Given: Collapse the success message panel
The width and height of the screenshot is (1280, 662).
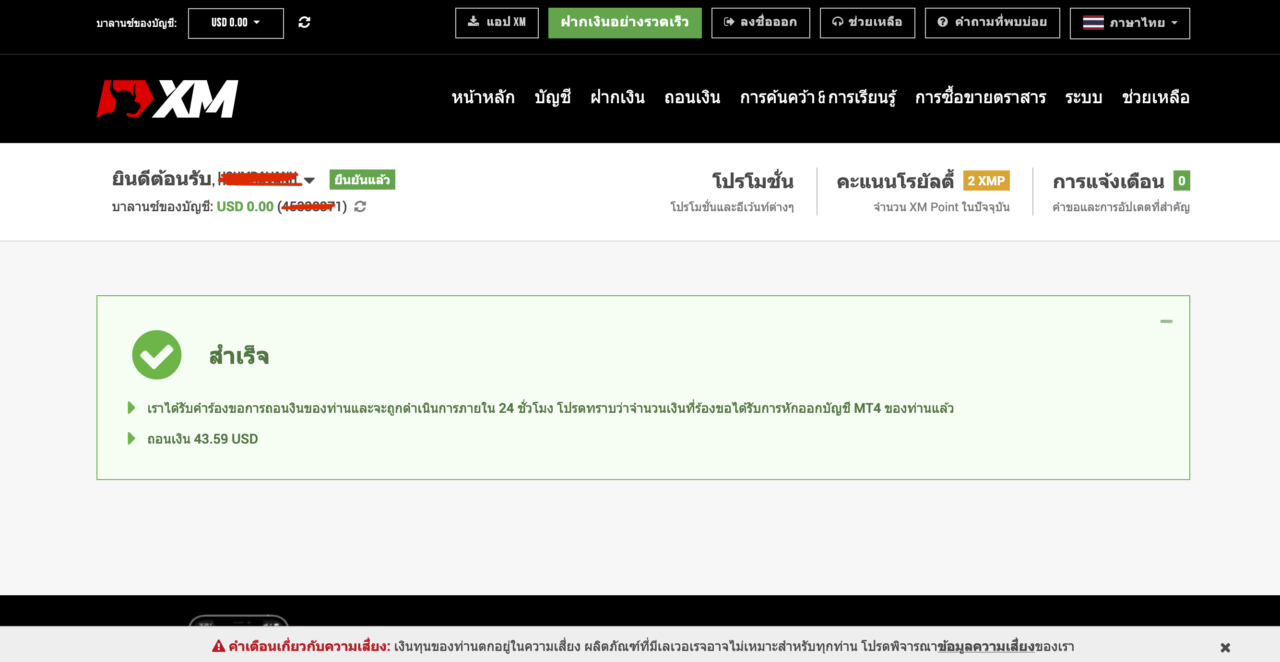Looking at the screenshot, I should tap(1166, 321).
